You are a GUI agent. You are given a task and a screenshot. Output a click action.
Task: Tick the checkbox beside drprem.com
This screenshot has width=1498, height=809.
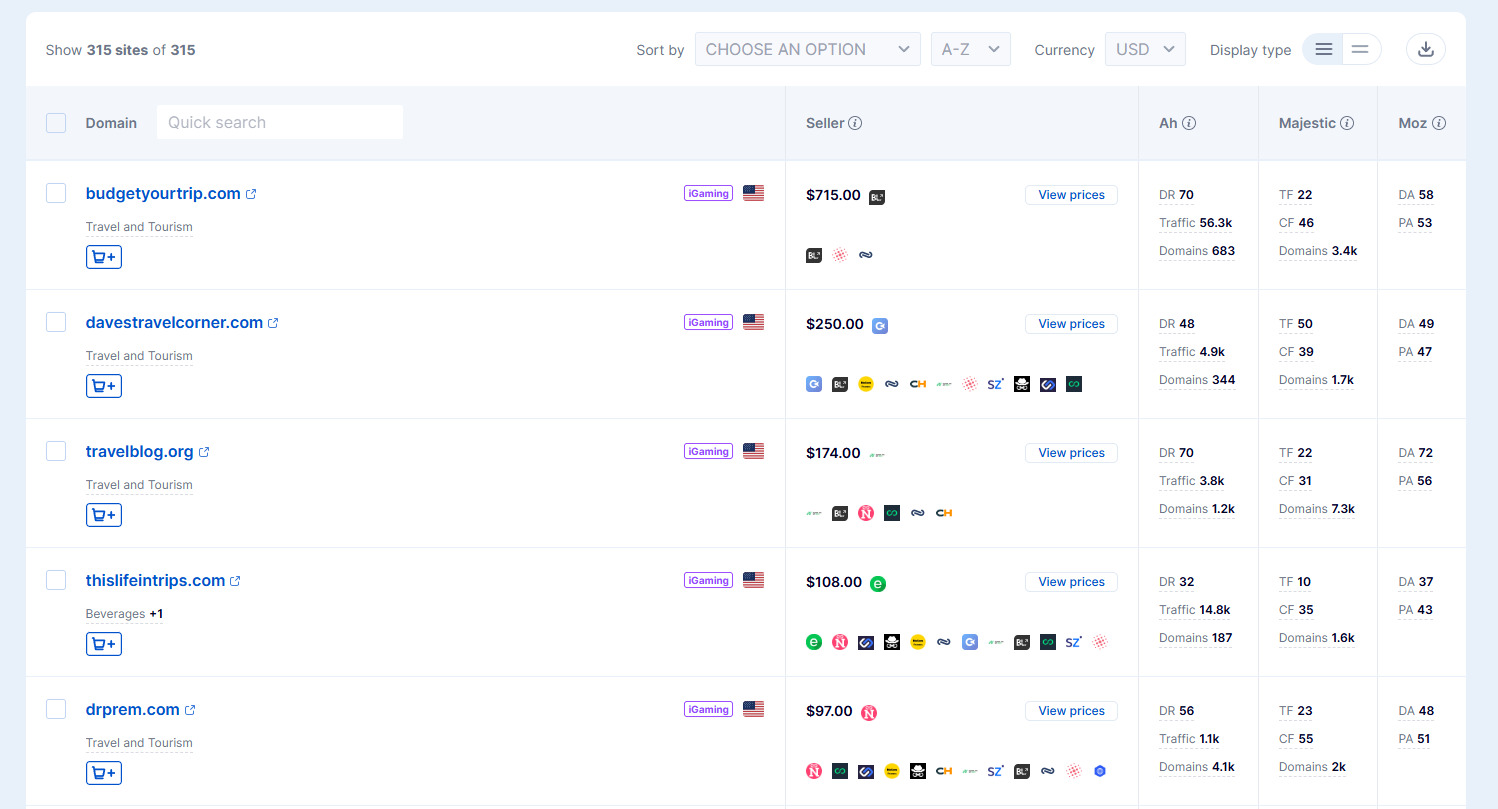(x=55, y=708)
